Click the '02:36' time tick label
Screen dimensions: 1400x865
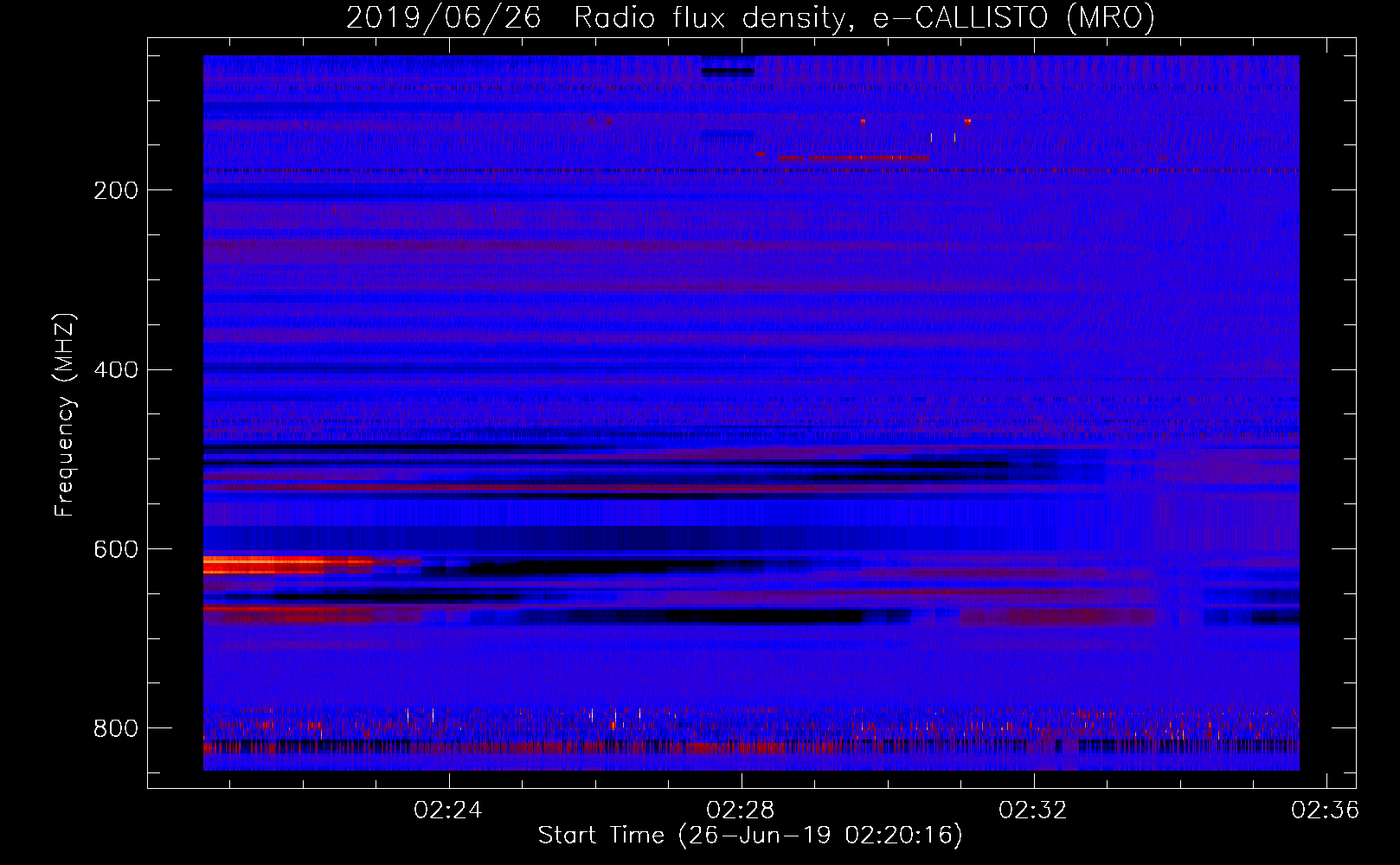click(x=1326, y=811)
